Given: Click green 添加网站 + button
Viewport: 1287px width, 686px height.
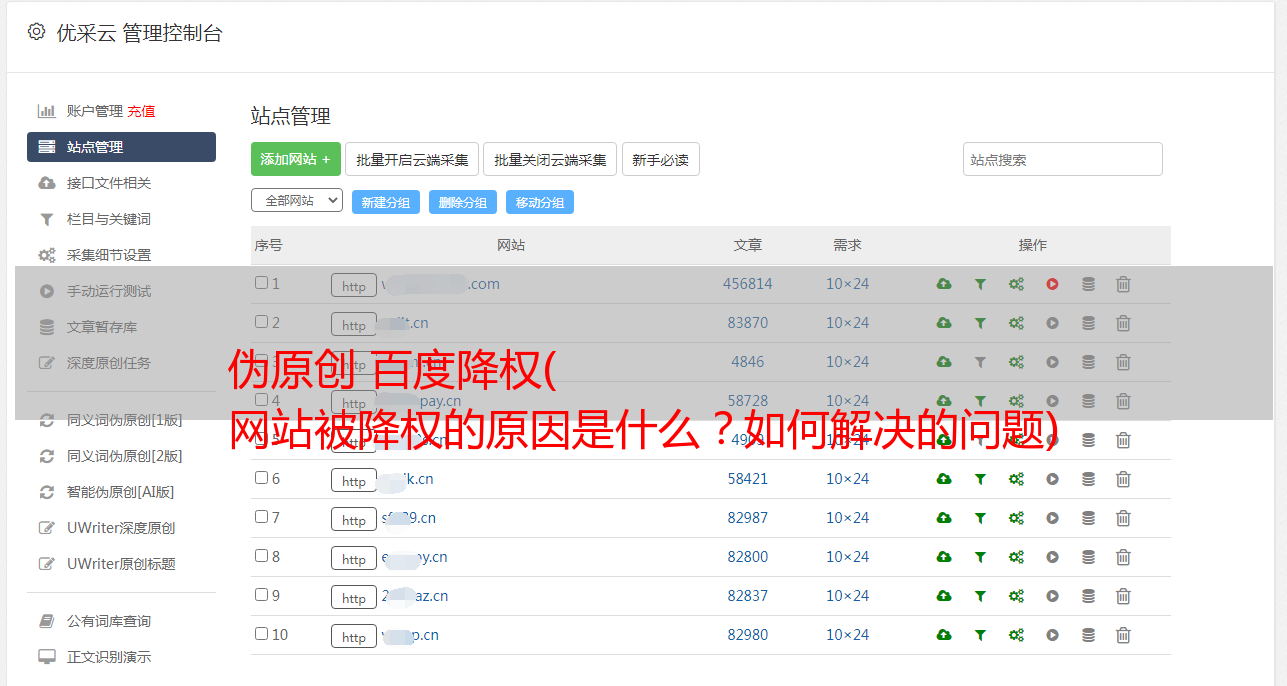Looking at the screenshot, I should (296, 159).
